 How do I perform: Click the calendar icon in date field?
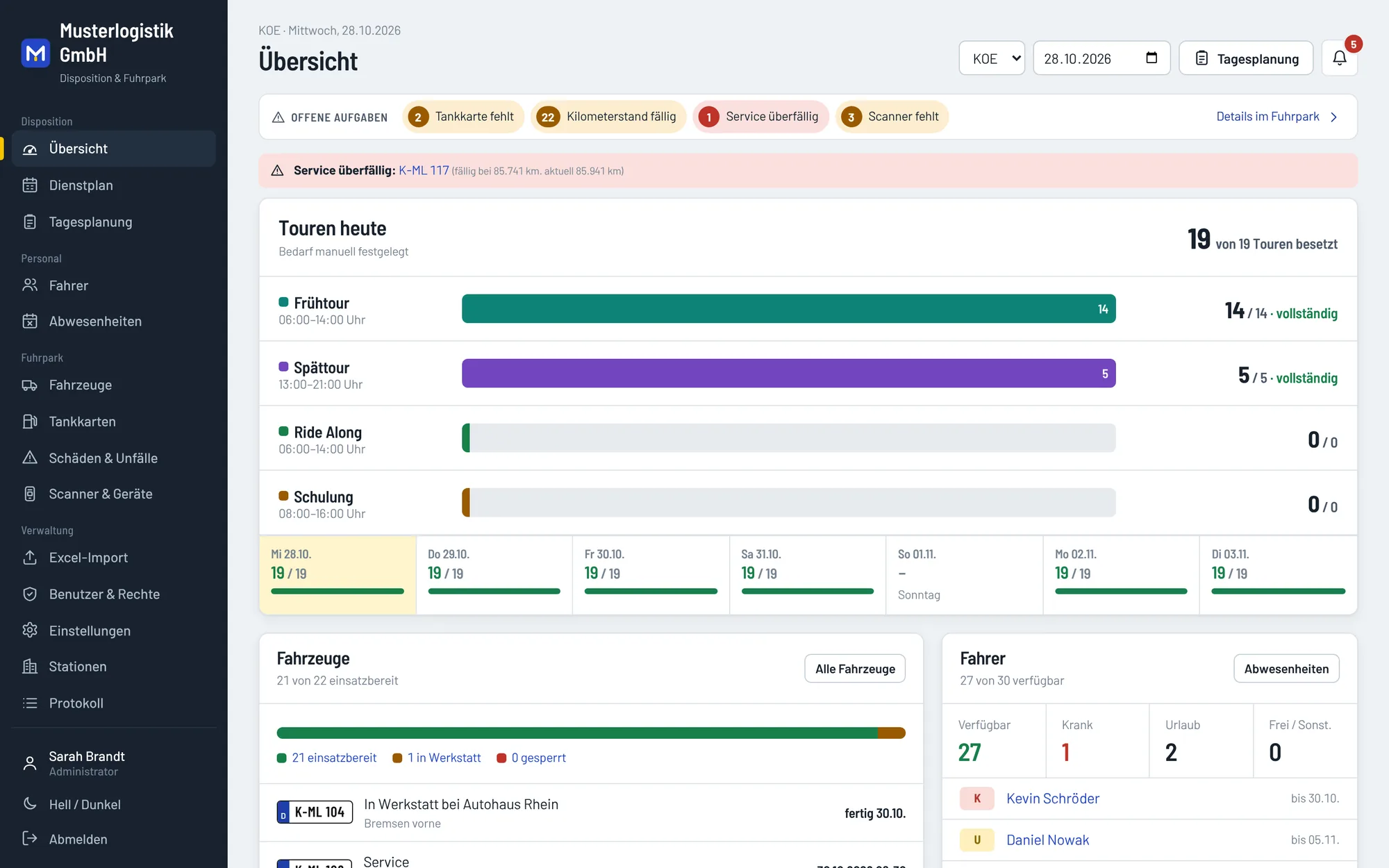coord(1151,58)
